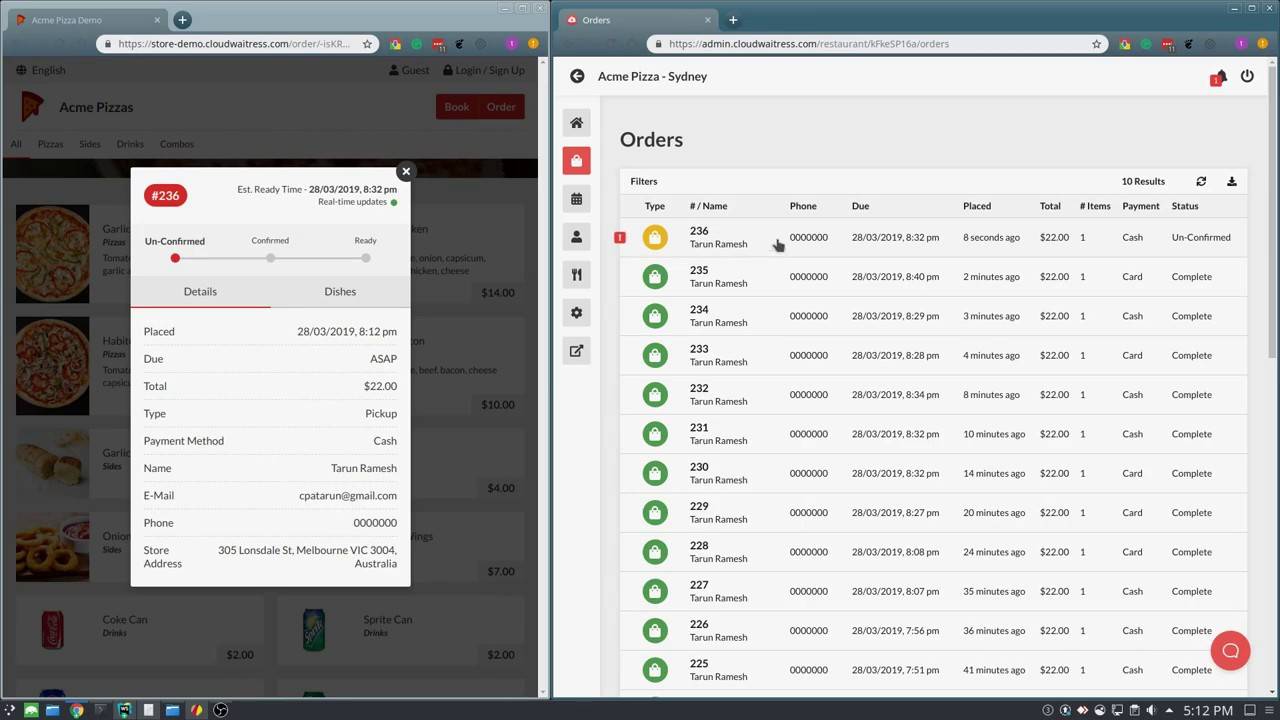Open the menus fork-and-knife sidebar icon
This screenshot has height=720, width=1280.
(x=576, y=275)
